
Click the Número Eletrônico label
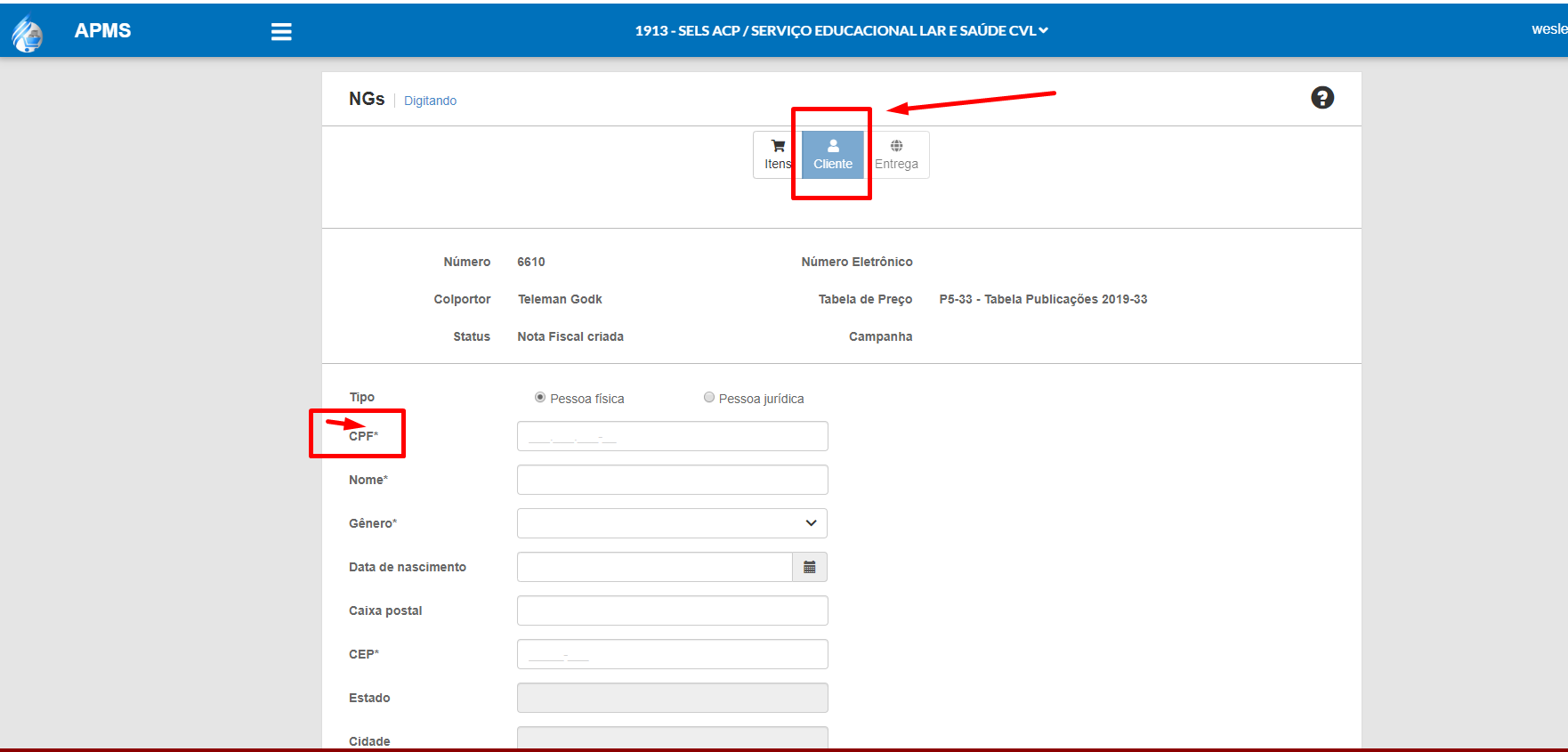[857, 262]
